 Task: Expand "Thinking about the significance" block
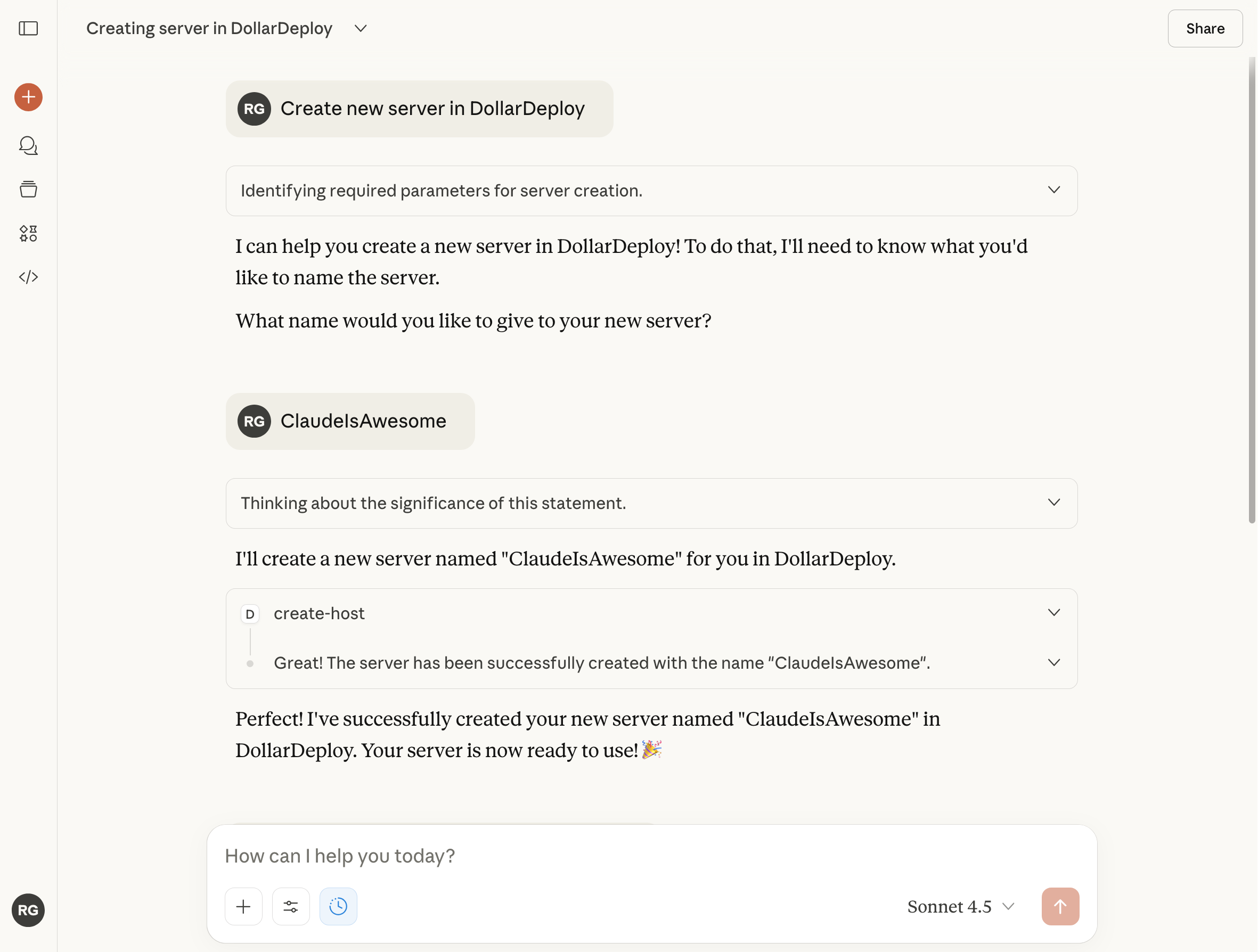(x=1054, y=503)
